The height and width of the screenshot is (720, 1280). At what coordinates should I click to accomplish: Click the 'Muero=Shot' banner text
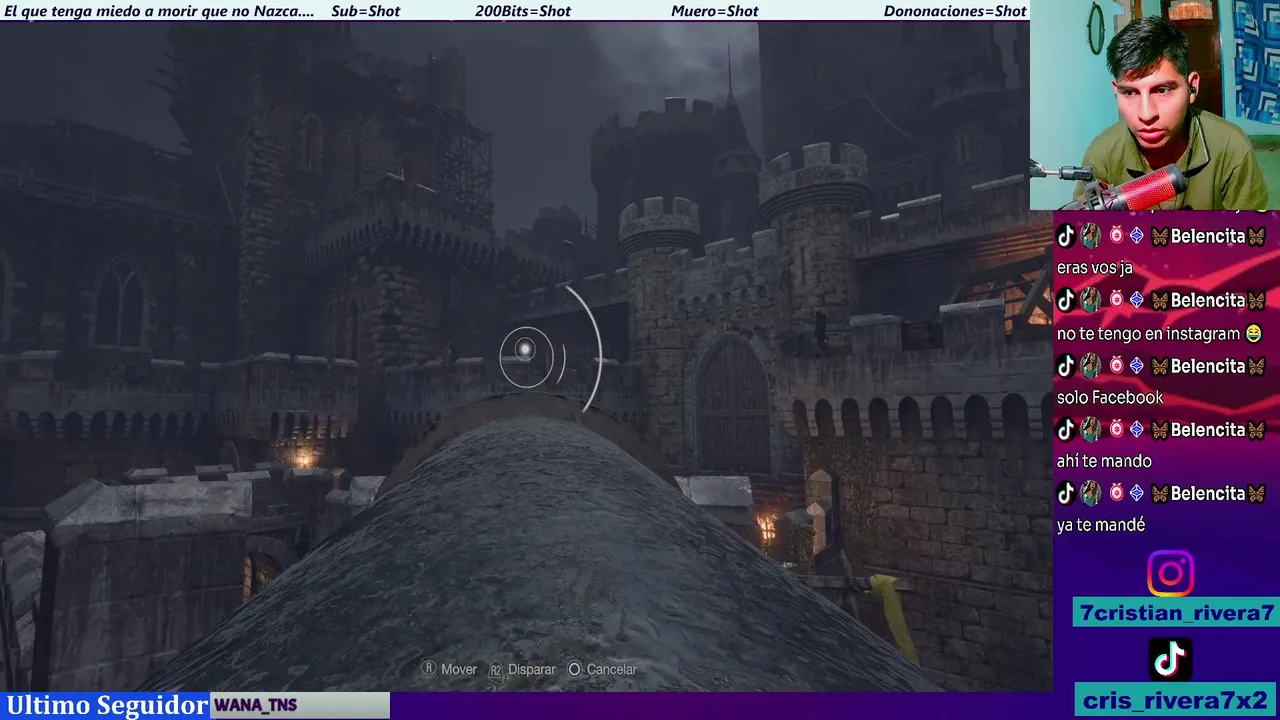715,11
